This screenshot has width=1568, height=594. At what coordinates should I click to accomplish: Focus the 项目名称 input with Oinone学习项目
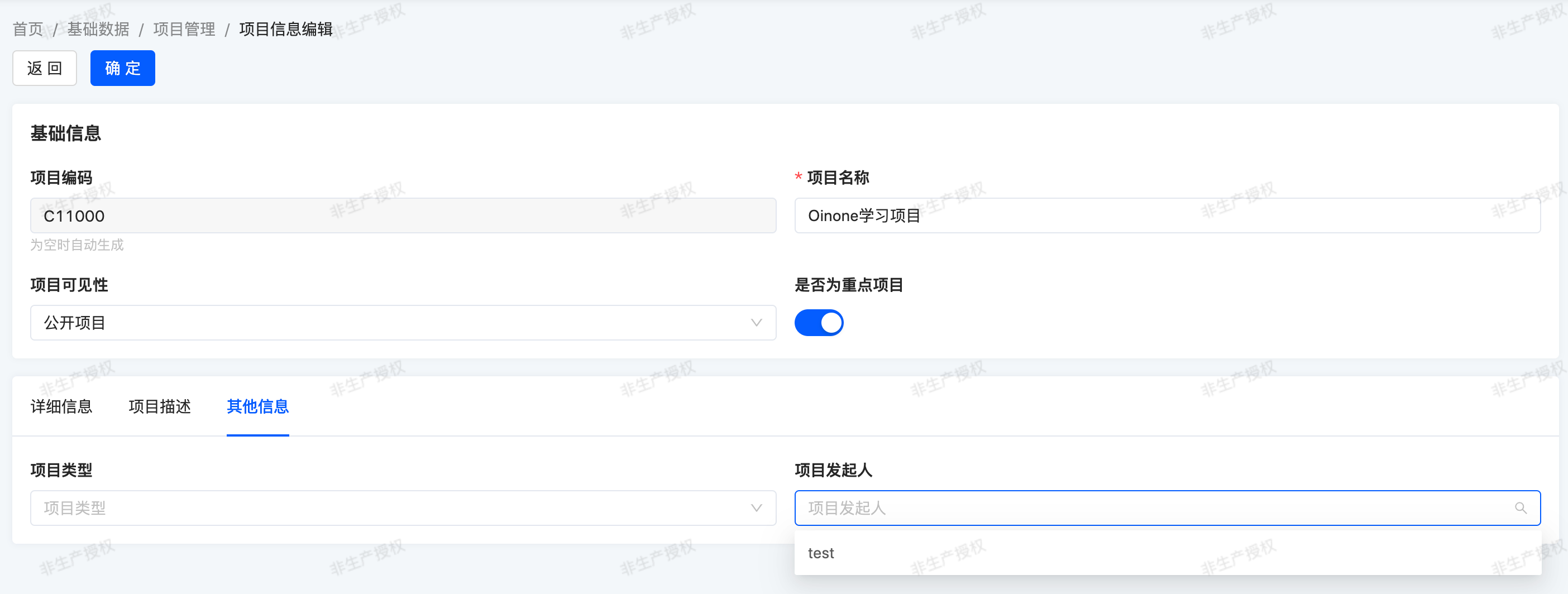tap(1167, 216)
